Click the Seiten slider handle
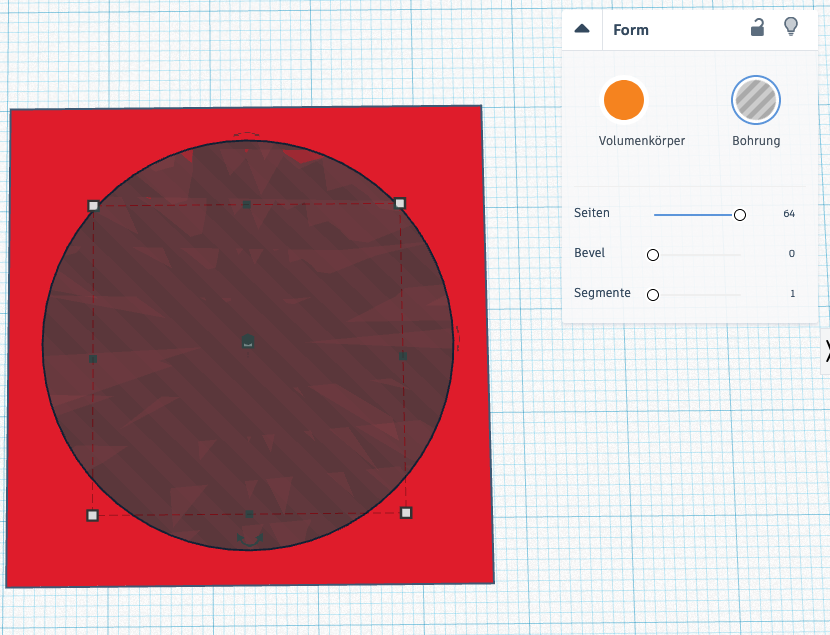830x635 pixels. click(739, 214)
